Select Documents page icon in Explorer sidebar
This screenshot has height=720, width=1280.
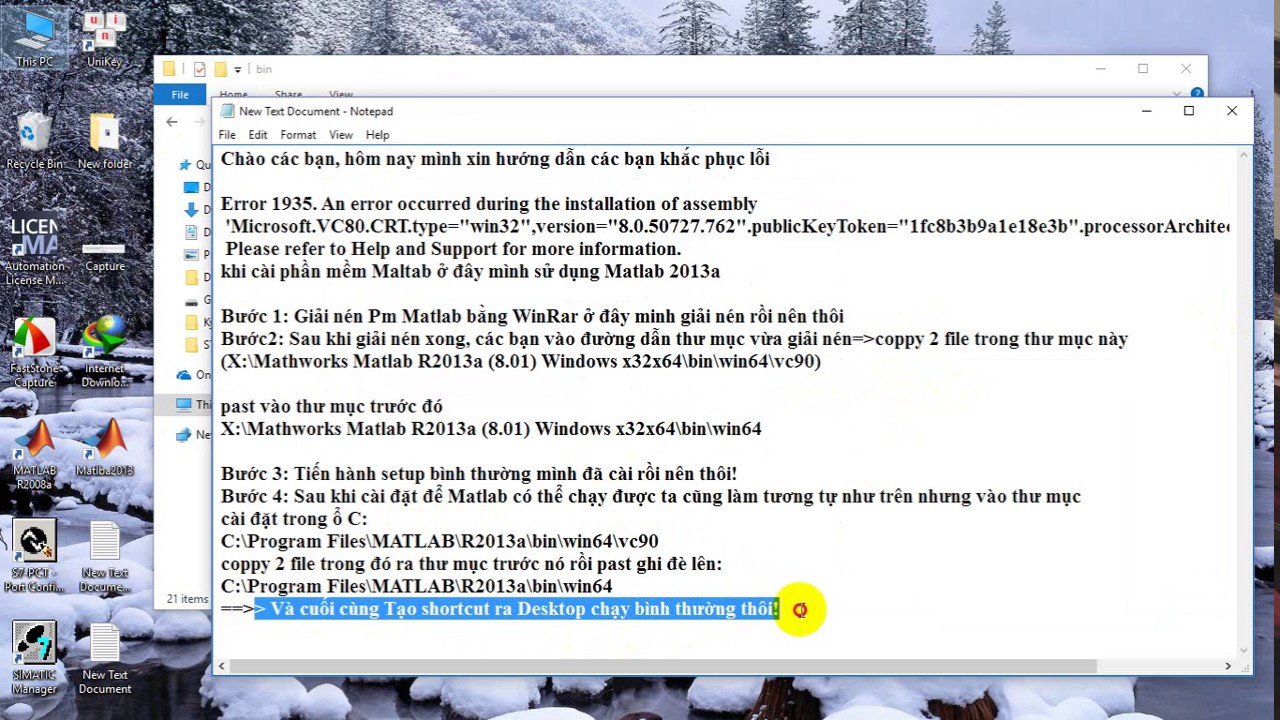192,232
